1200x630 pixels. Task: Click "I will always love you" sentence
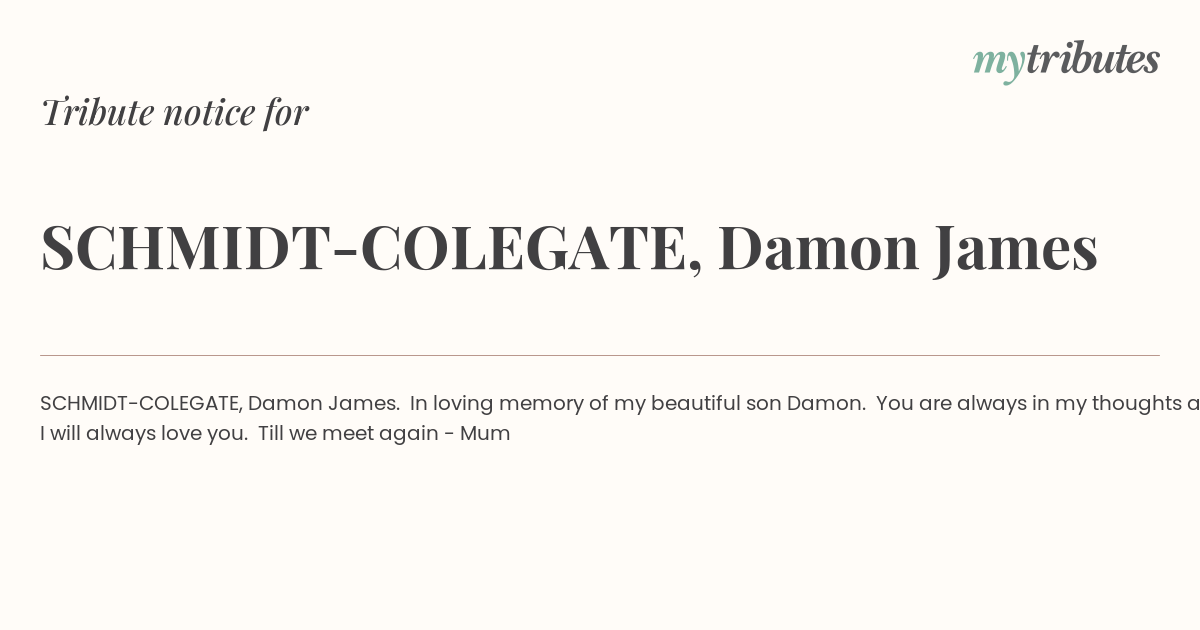click(x=143, y=434)
